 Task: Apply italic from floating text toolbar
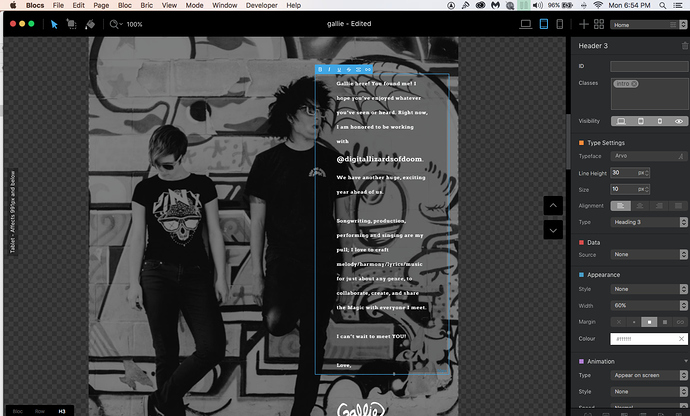(330, 69)
